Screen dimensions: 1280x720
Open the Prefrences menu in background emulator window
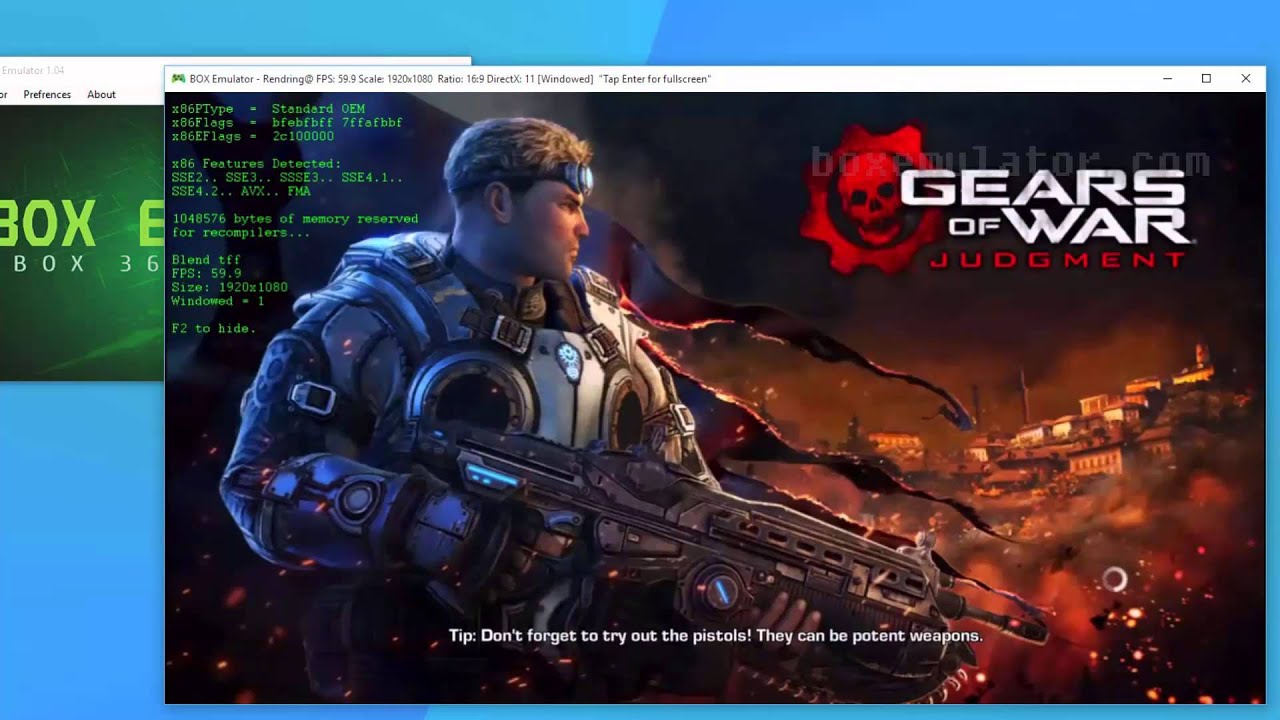(x=47, y=94)
